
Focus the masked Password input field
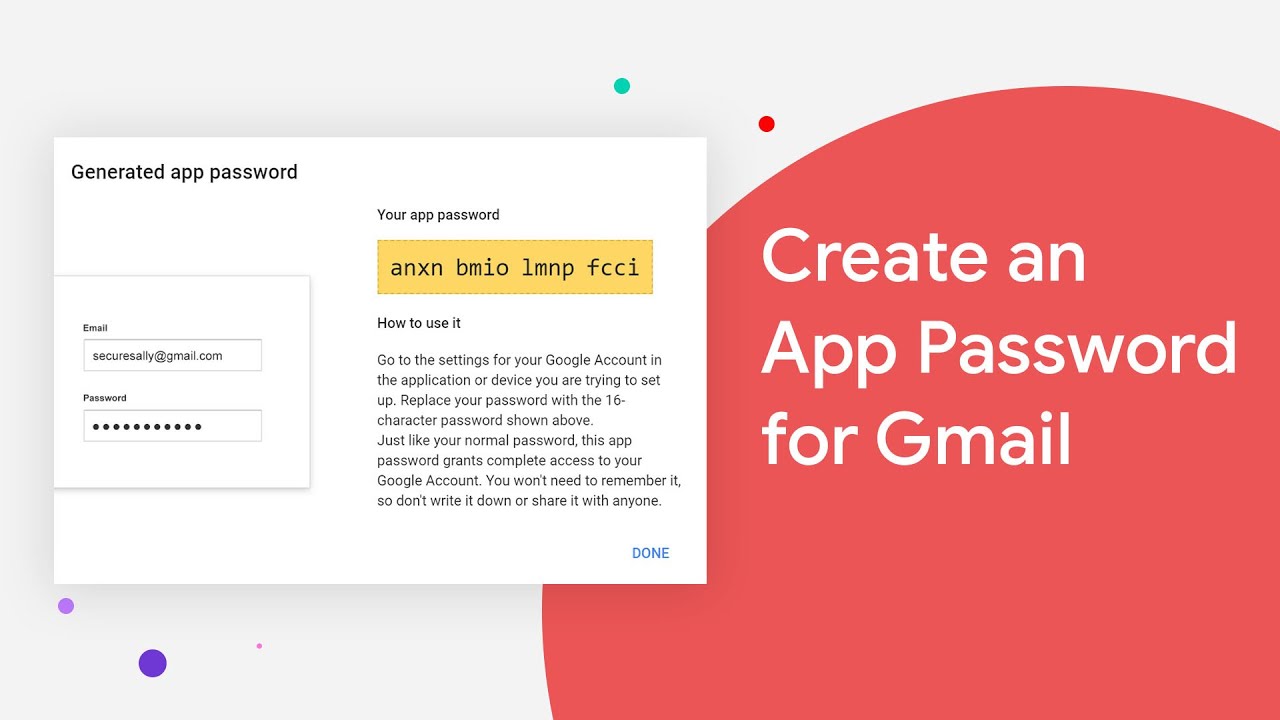click(172, 426)
